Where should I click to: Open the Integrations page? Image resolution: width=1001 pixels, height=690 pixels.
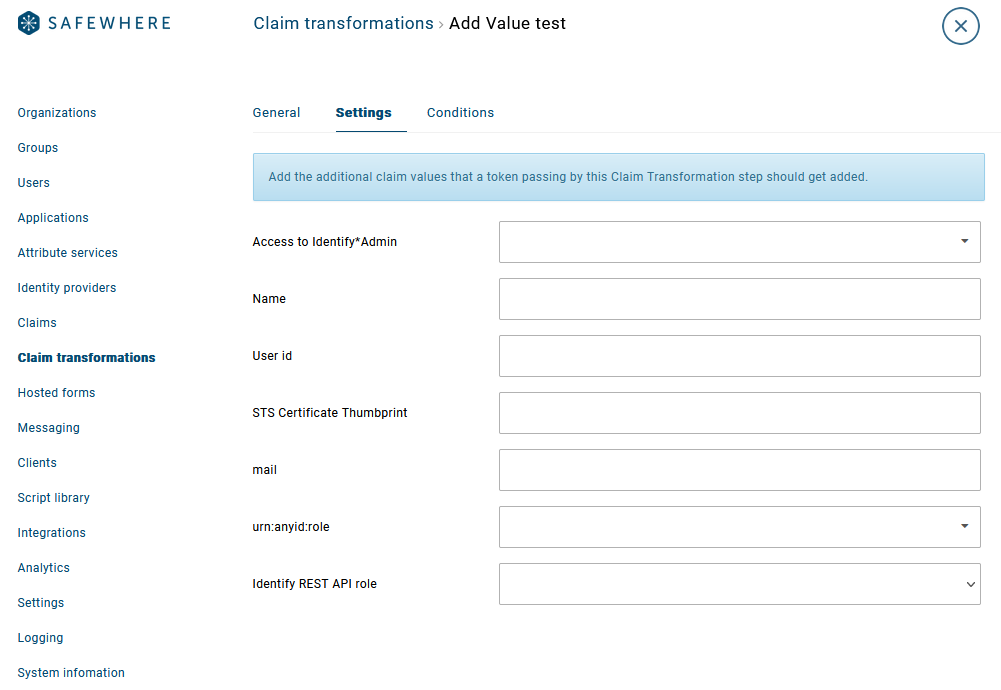click(x=52, y=533)
